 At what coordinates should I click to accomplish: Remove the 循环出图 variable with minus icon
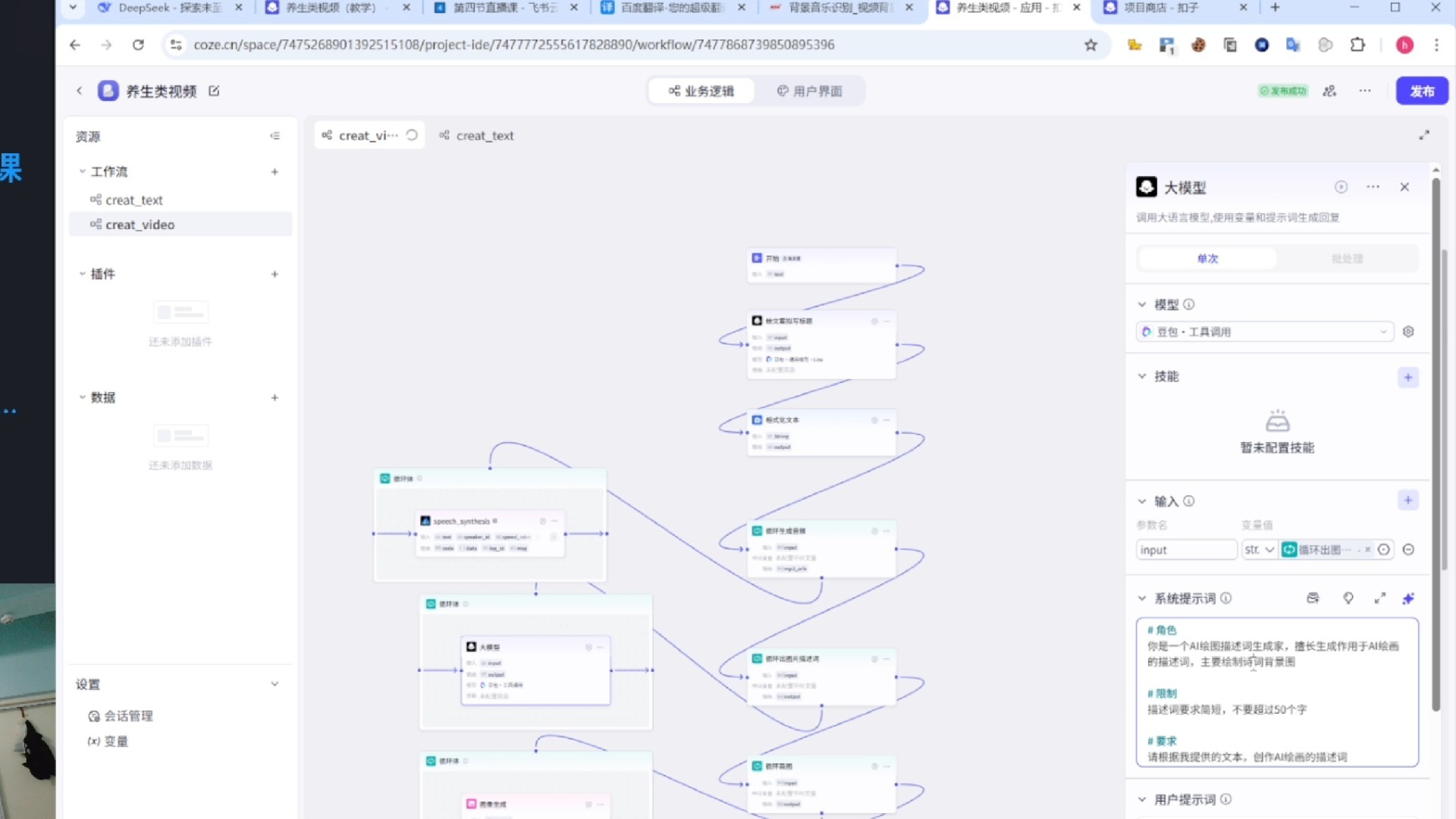point(1408,550)
